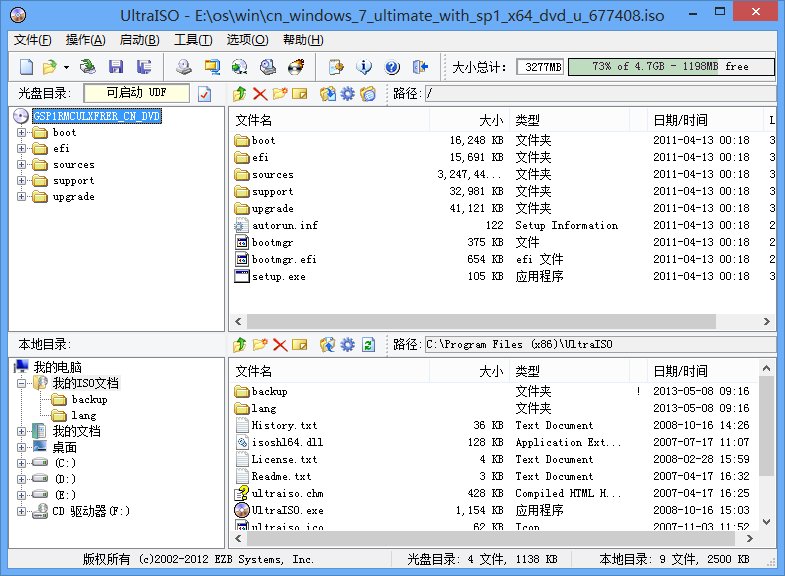Image resolution: width=785 pixels, height=576 pixels.
Task: Click the local pane Up folder icon
Action: [x=240, y=344]
